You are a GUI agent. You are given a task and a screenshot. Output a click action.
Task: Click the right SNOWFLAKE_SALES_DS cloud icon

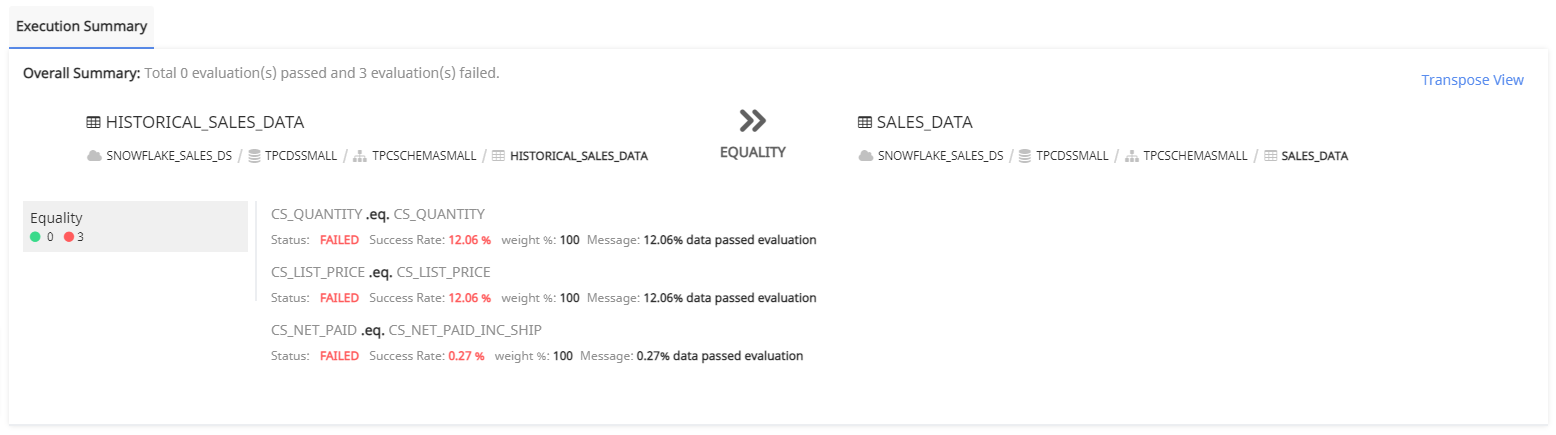866,156
